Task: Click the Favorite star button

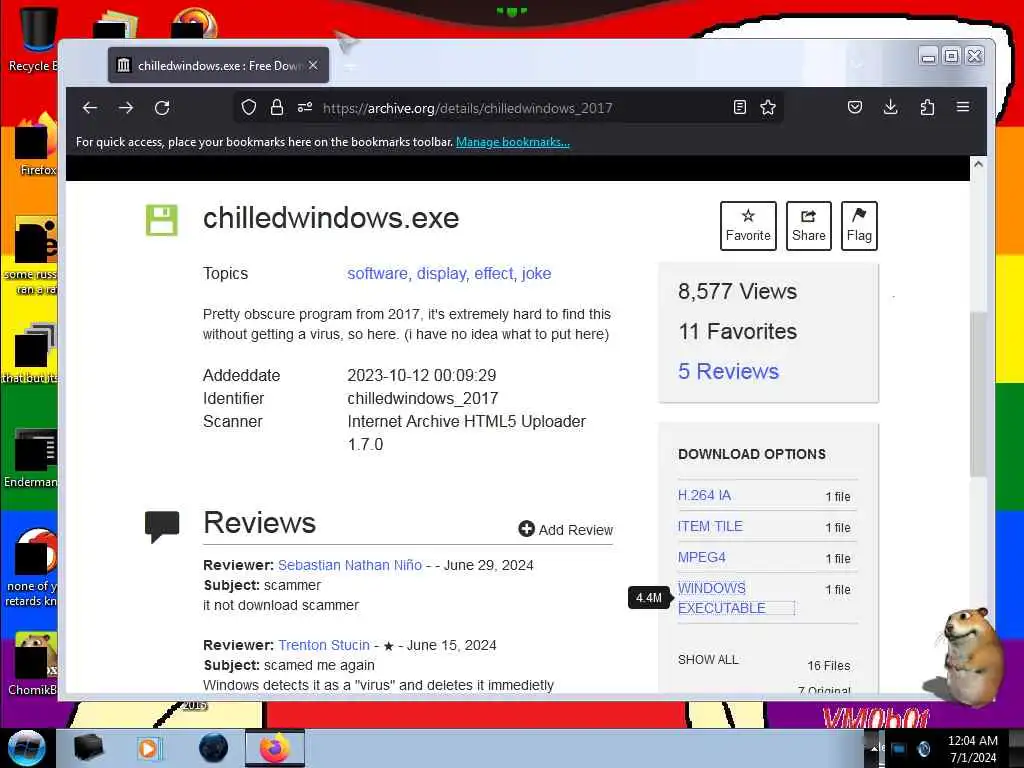Action: 748,226
